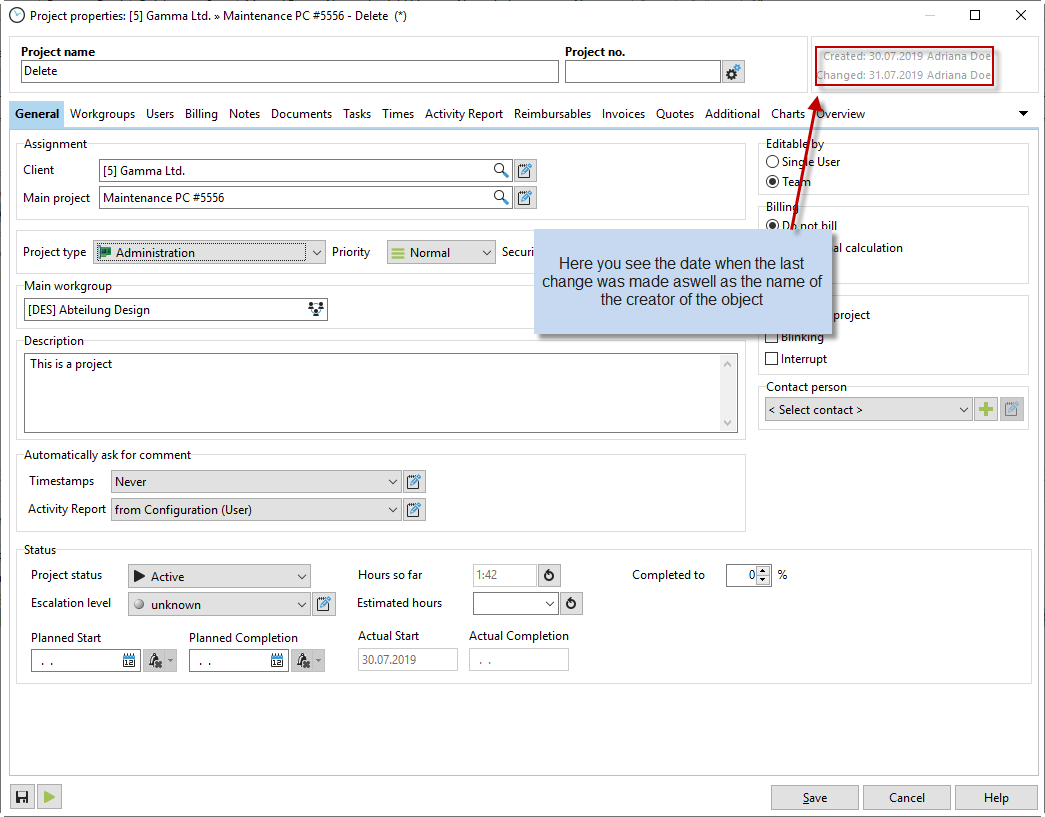Click the Help button
This screenshot has height=817, width=1045.
[995, 797]
